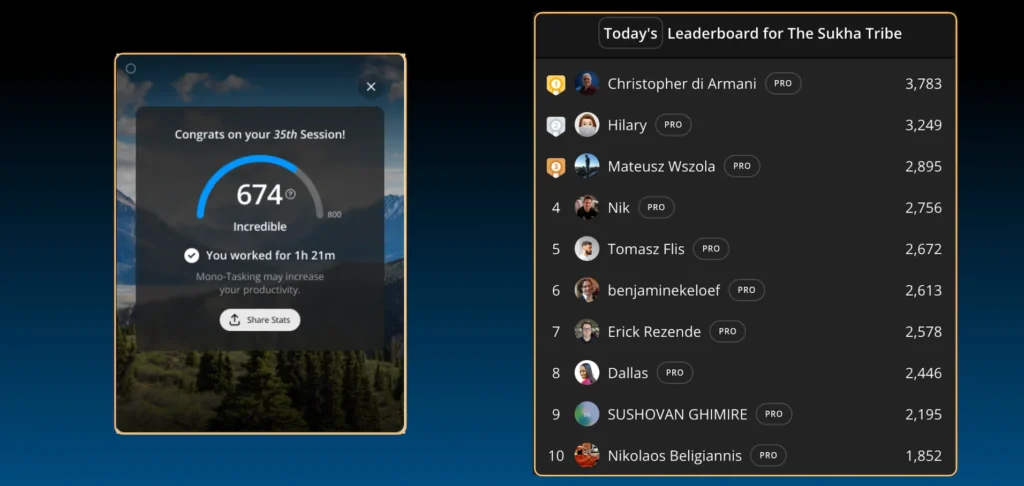Image resolution: width=1024 pixels, height=486 pixels.
Task: Click PRO badge next to SUSHOVAN GHIMIRE
Action: pos(774,414)
